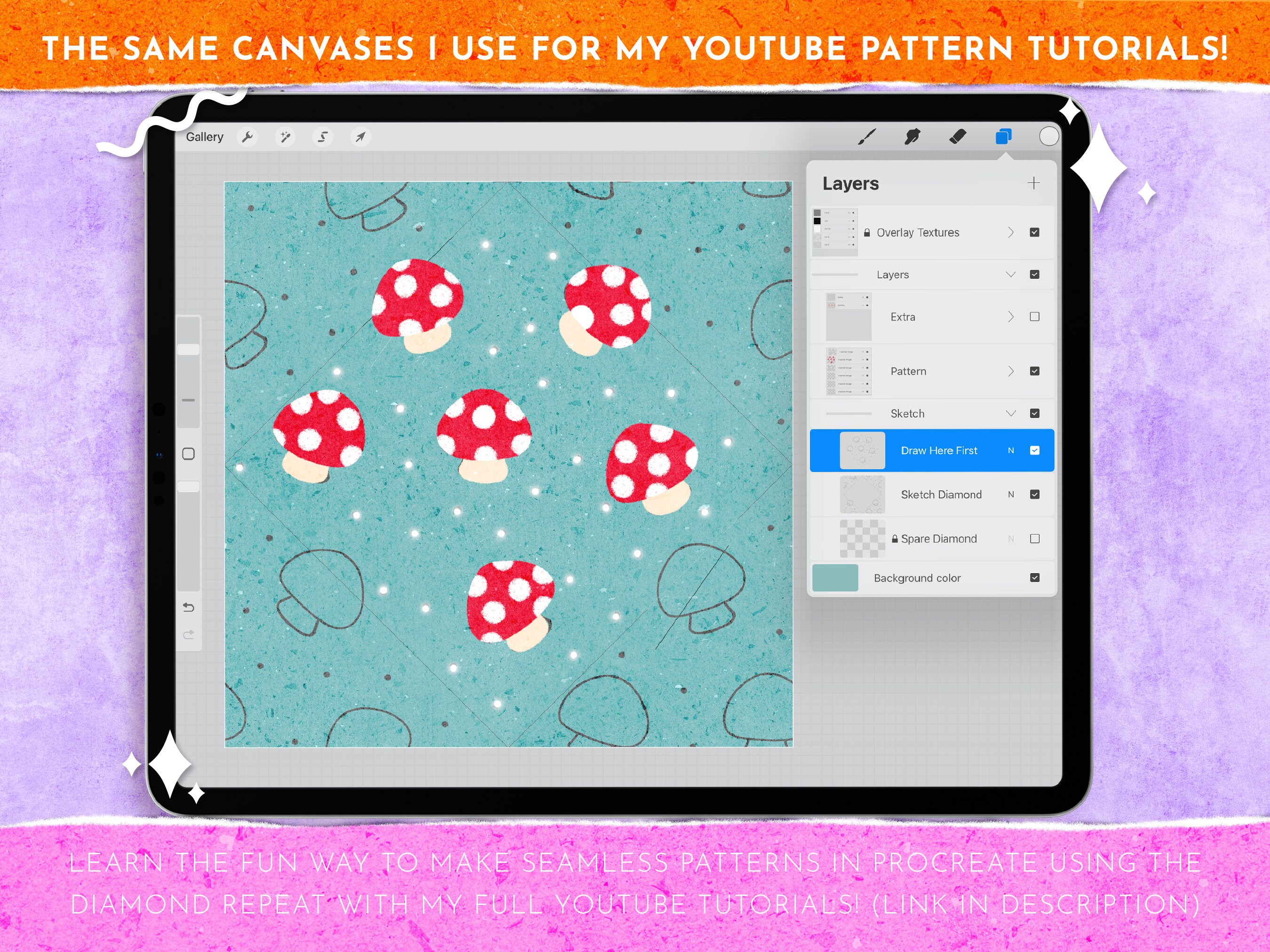Return to the Gallery

(x=205, y=137)
